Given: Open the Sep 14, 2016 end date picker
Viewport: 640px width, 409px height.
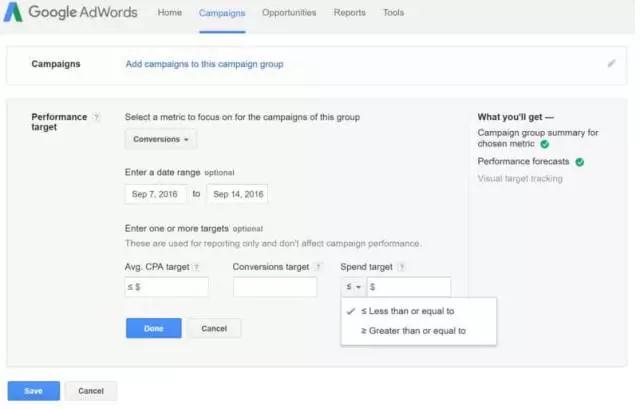Looking at the screenshot, I should point(237,194).
